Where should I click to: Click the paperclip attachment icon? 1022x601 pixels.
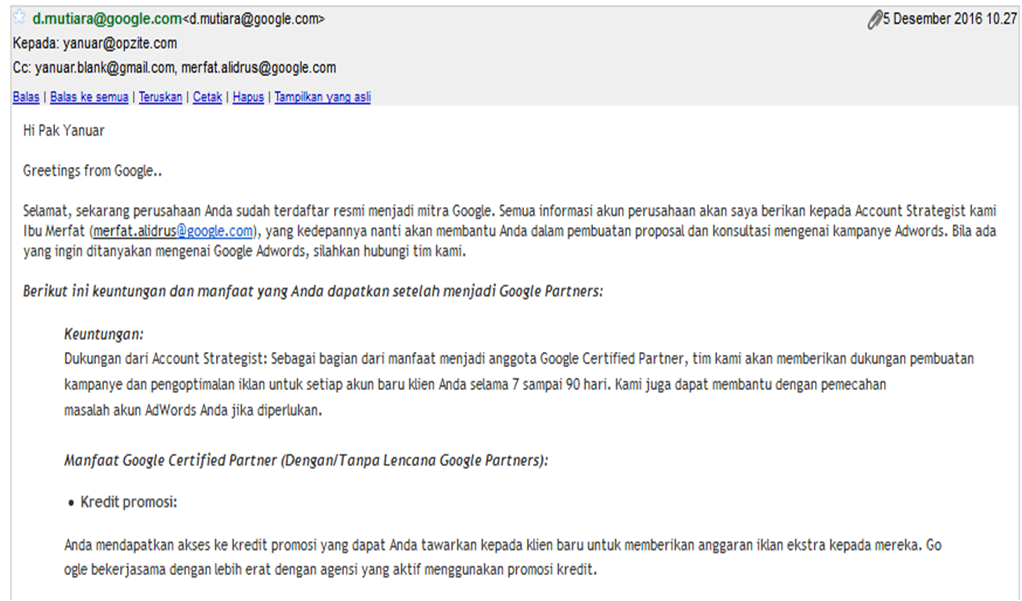tap(874, 20)
